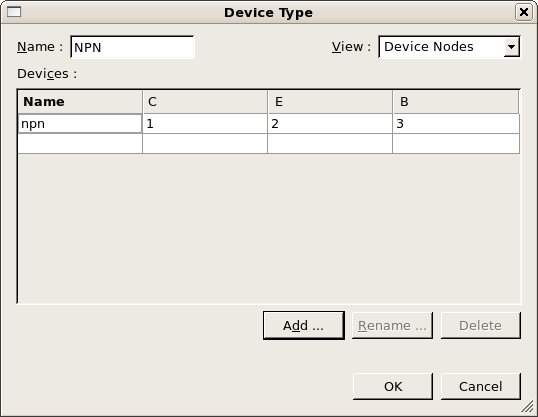Open the View dropdown arrow
Image resolution: width=538 pixels, height=417 pixels.
pos(512,47)
